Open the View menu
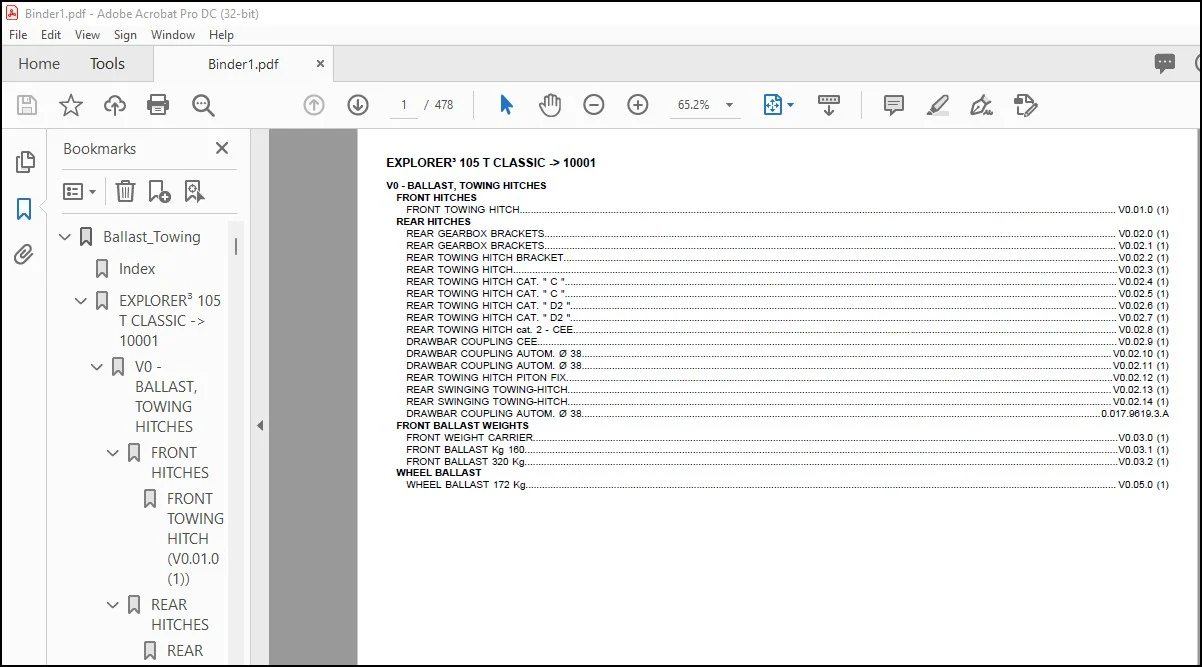Screen dimensions: 1202x667 click(88, 34)
